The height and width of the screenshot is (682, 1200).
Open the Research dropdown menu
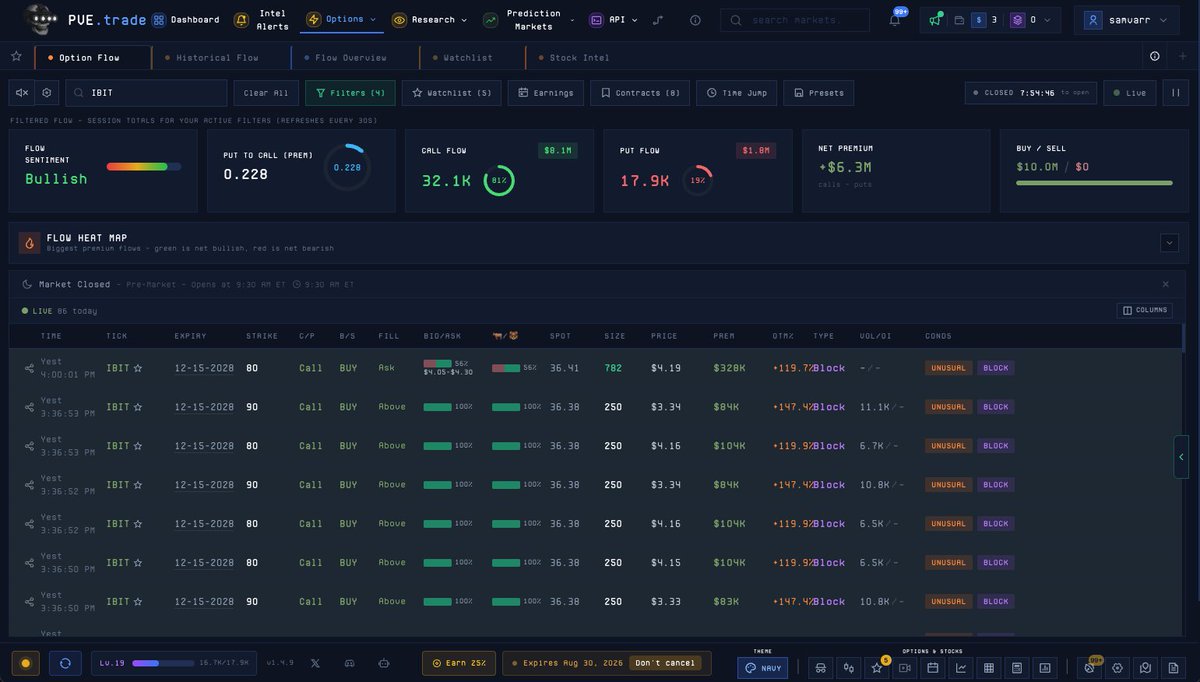click(x=430, y=19)
